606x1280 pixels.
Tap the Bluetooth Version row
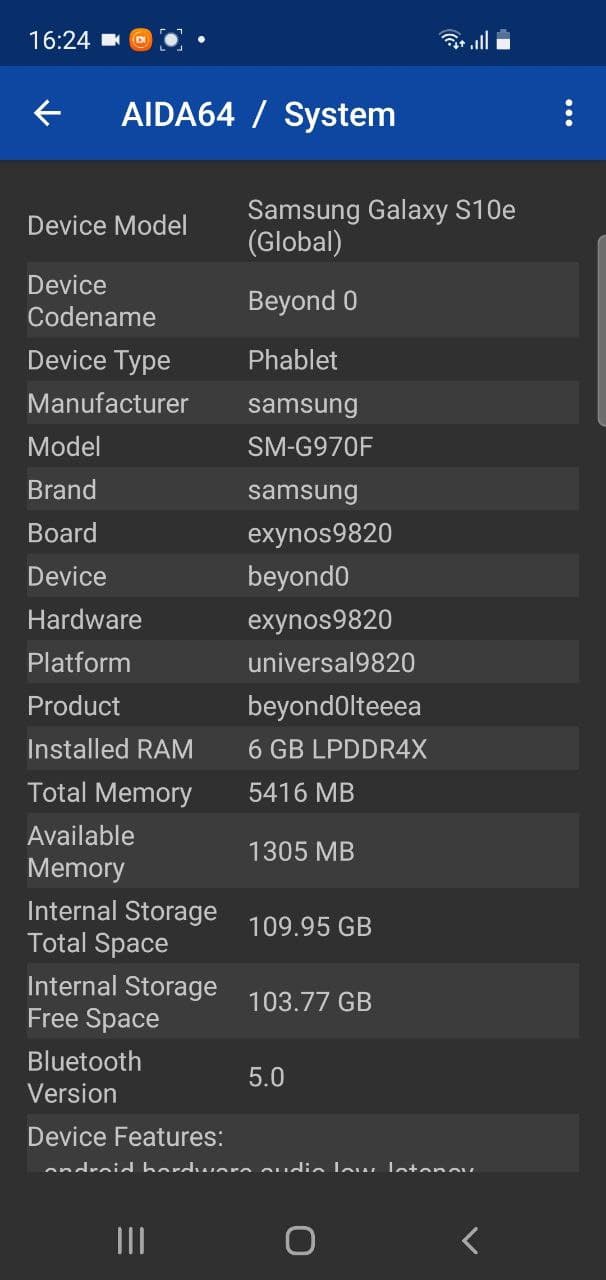pos(302,1077)
